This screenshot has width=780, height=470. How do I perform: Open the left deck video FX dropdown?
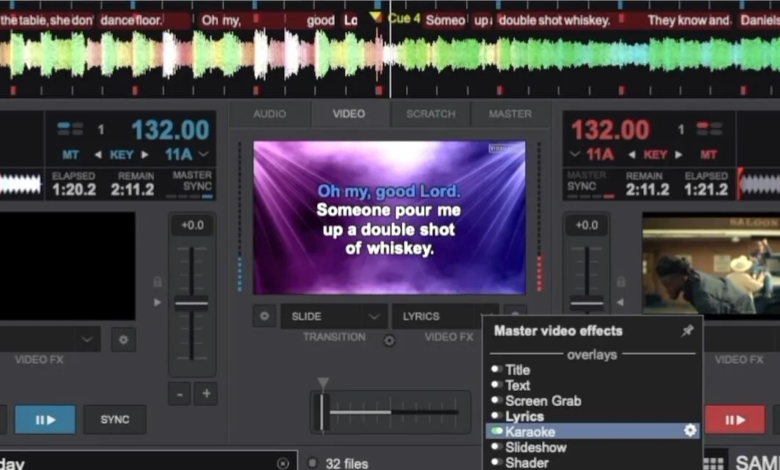click(50, 339)
